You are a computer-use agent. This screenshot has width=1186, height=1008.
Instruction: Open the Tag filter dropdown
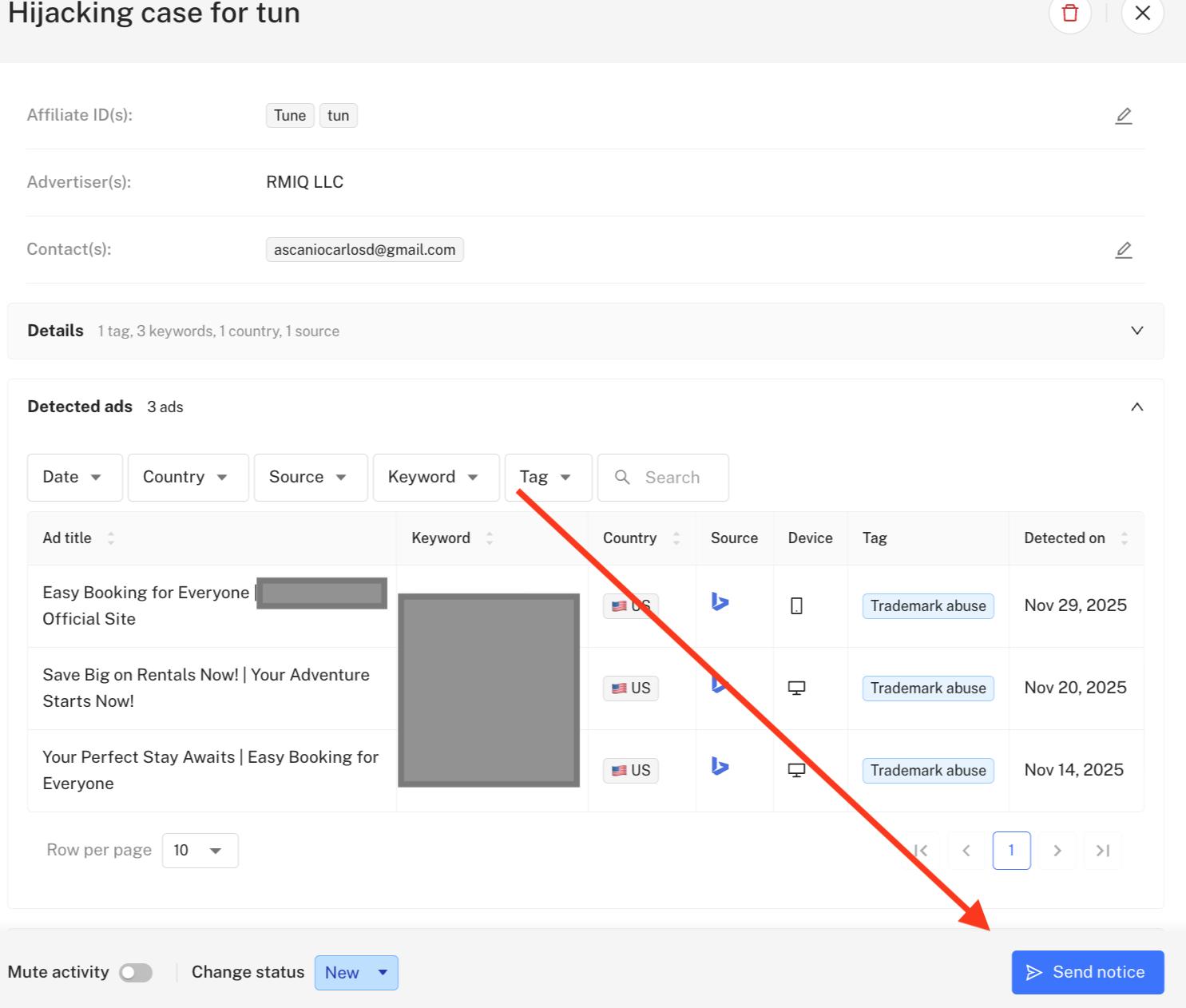[549, 478]
